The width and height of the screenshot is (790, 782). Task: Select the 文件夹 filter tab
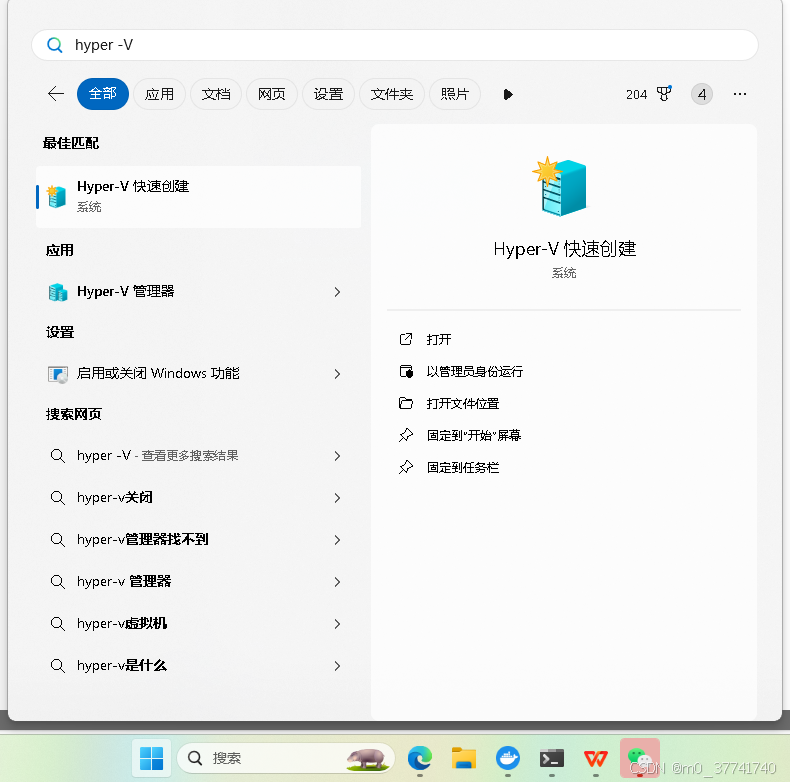click(x=391, y=94)
